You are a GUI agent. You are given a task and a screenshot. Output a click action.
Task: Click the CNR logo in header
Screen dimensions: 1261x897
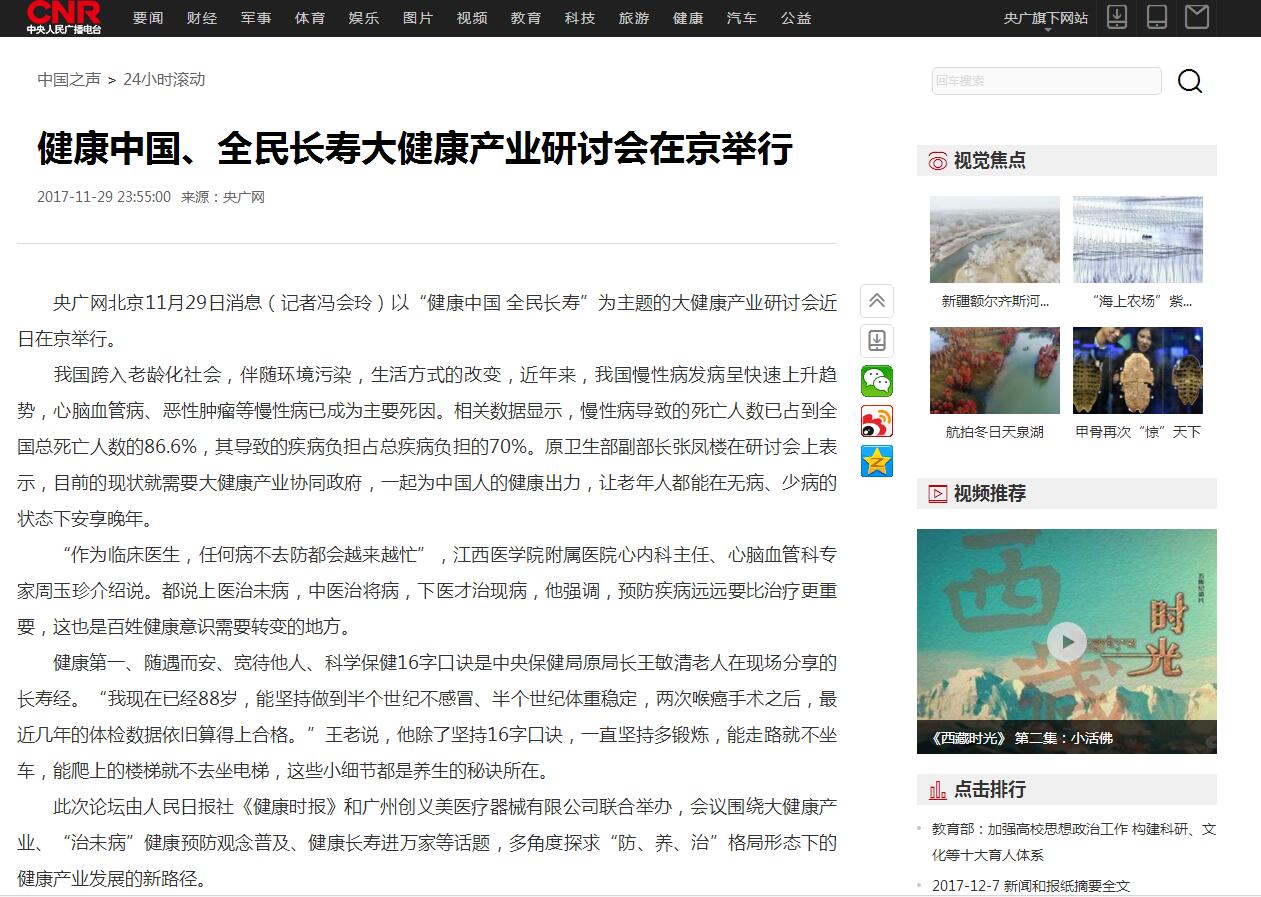pos(63,18)
